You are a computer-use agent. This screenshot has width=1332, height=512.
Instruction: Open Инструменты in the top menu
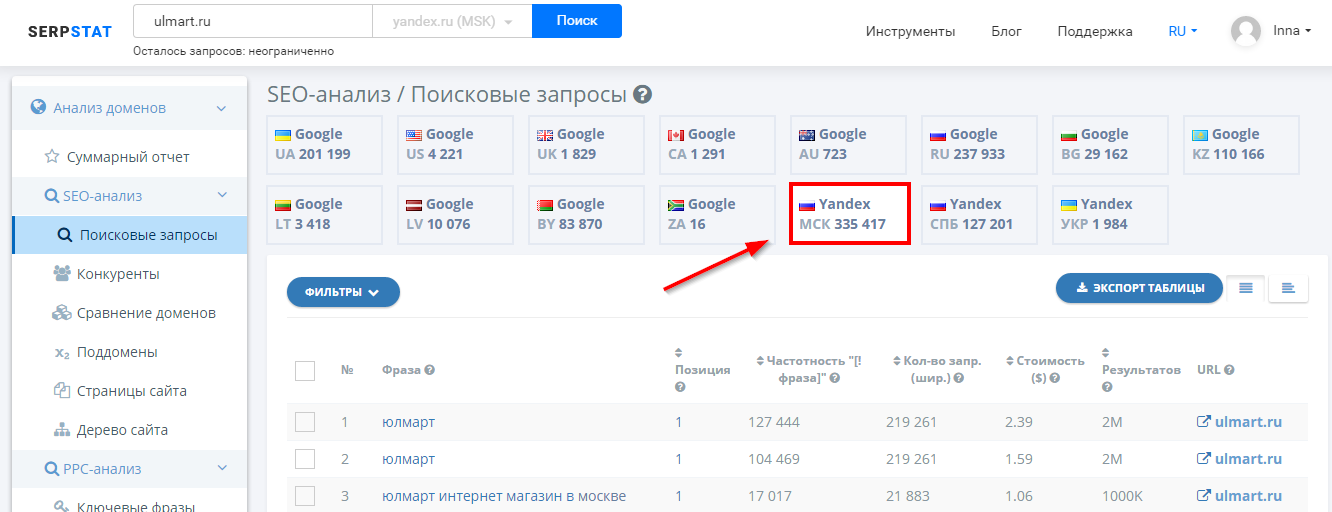coord(910,31)
